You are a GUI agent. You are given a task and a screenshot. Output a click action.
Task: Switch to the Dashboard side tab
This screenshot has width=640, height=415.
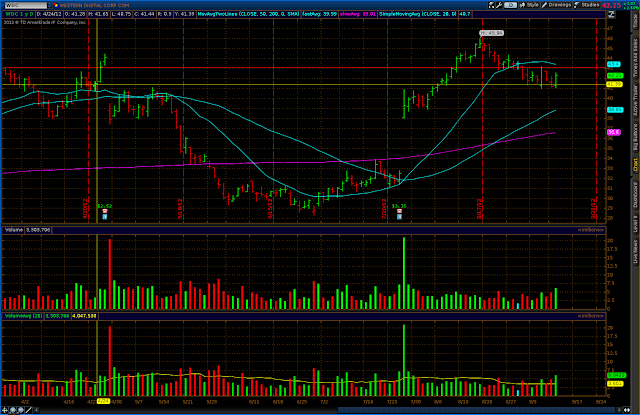[x=636, y=195]
